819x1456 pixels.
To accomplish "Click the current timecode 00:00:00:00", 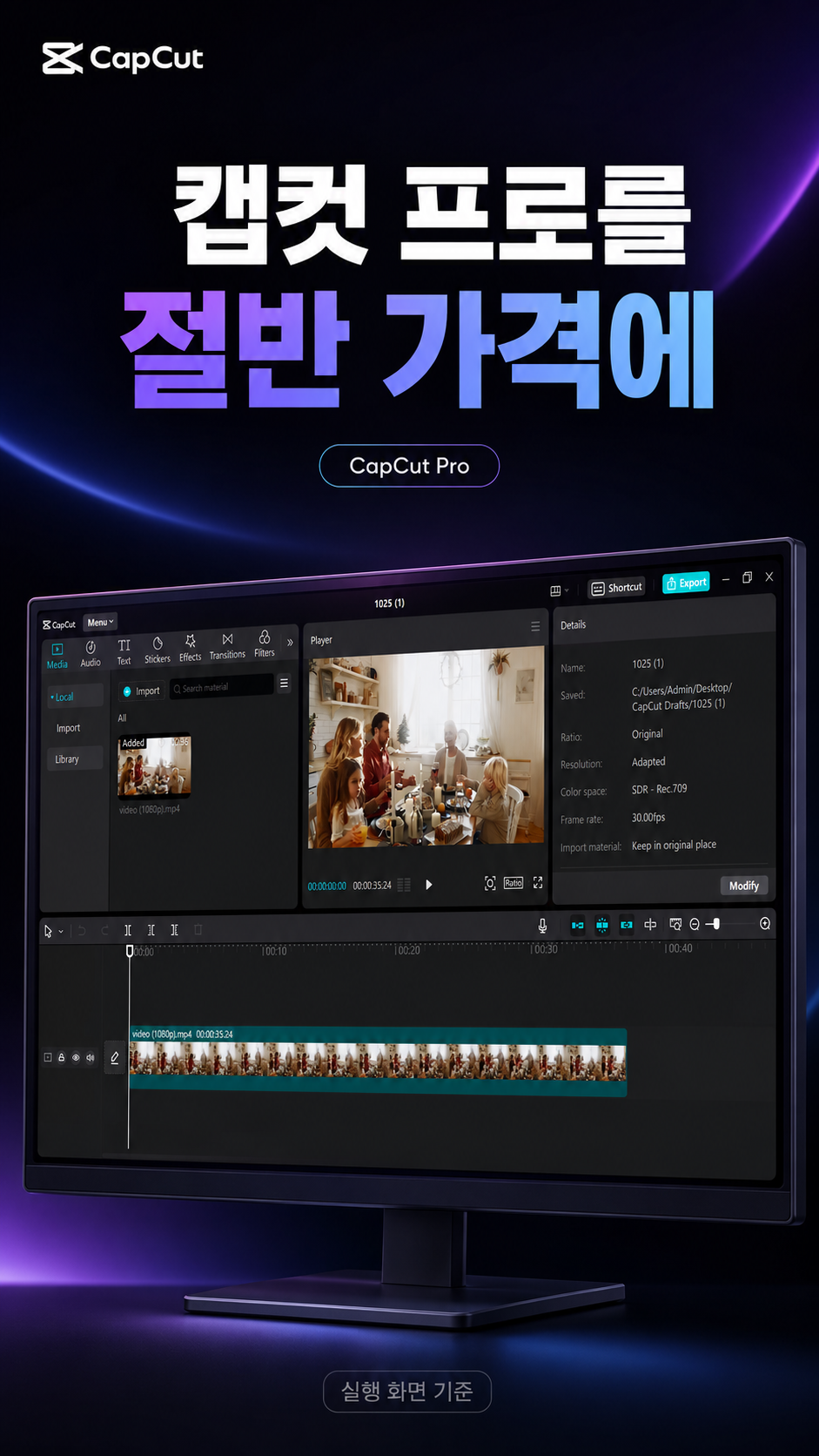I will [326, 886].
